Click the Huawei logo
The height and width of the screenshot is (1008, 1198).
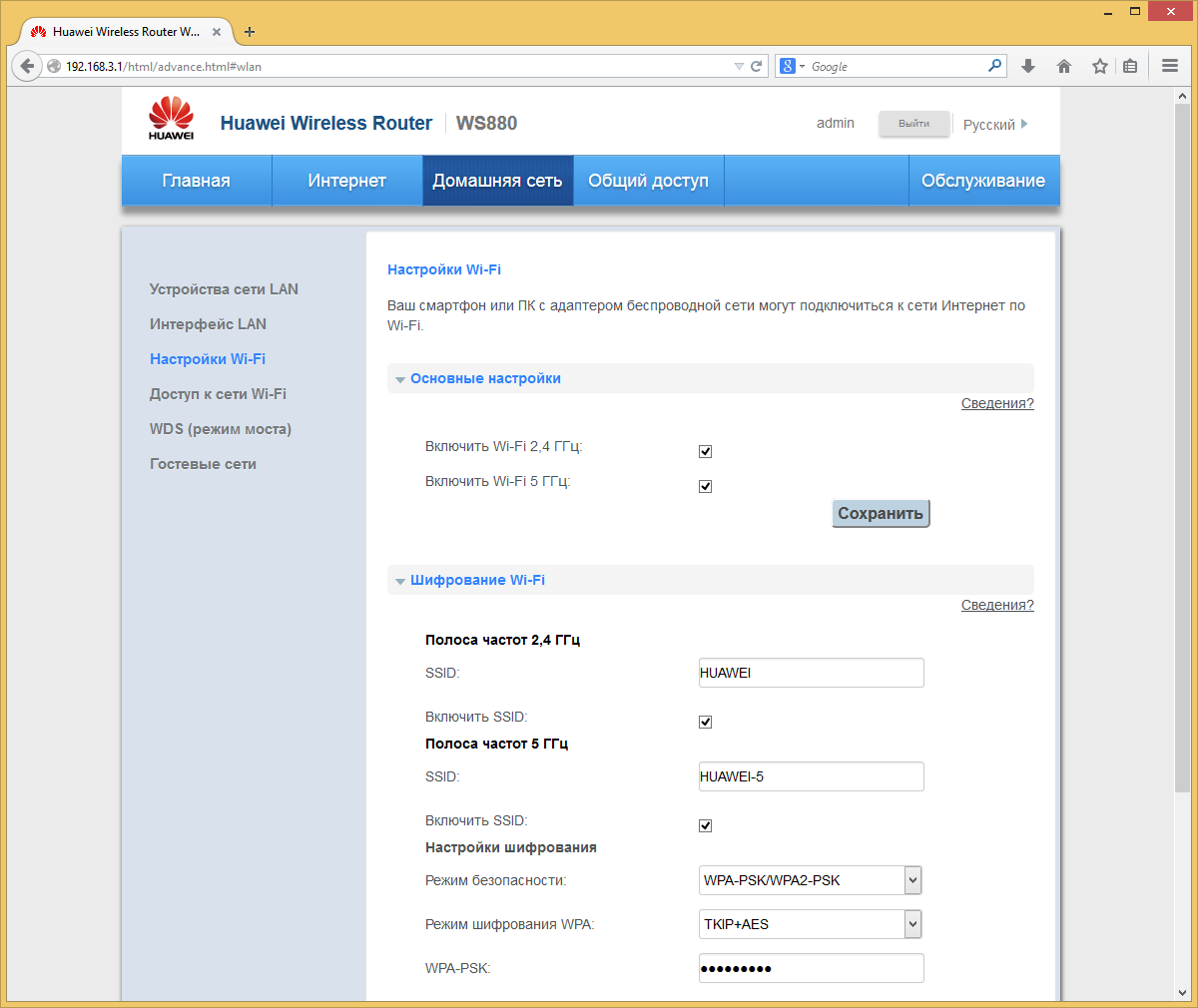[x=172, y=119]
